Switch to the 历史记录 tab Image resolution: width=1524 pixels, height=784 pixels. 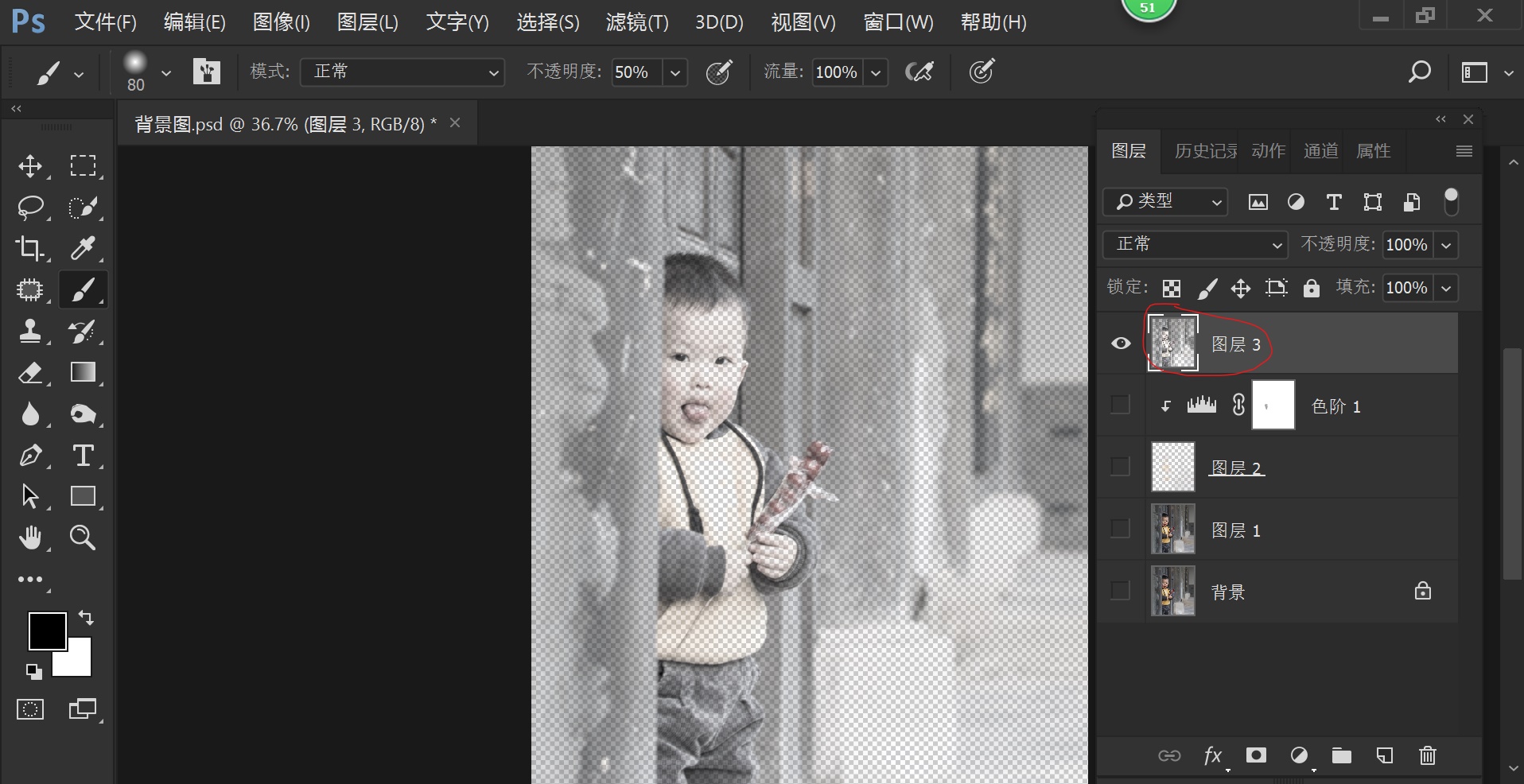click(x=1206, y=151)
